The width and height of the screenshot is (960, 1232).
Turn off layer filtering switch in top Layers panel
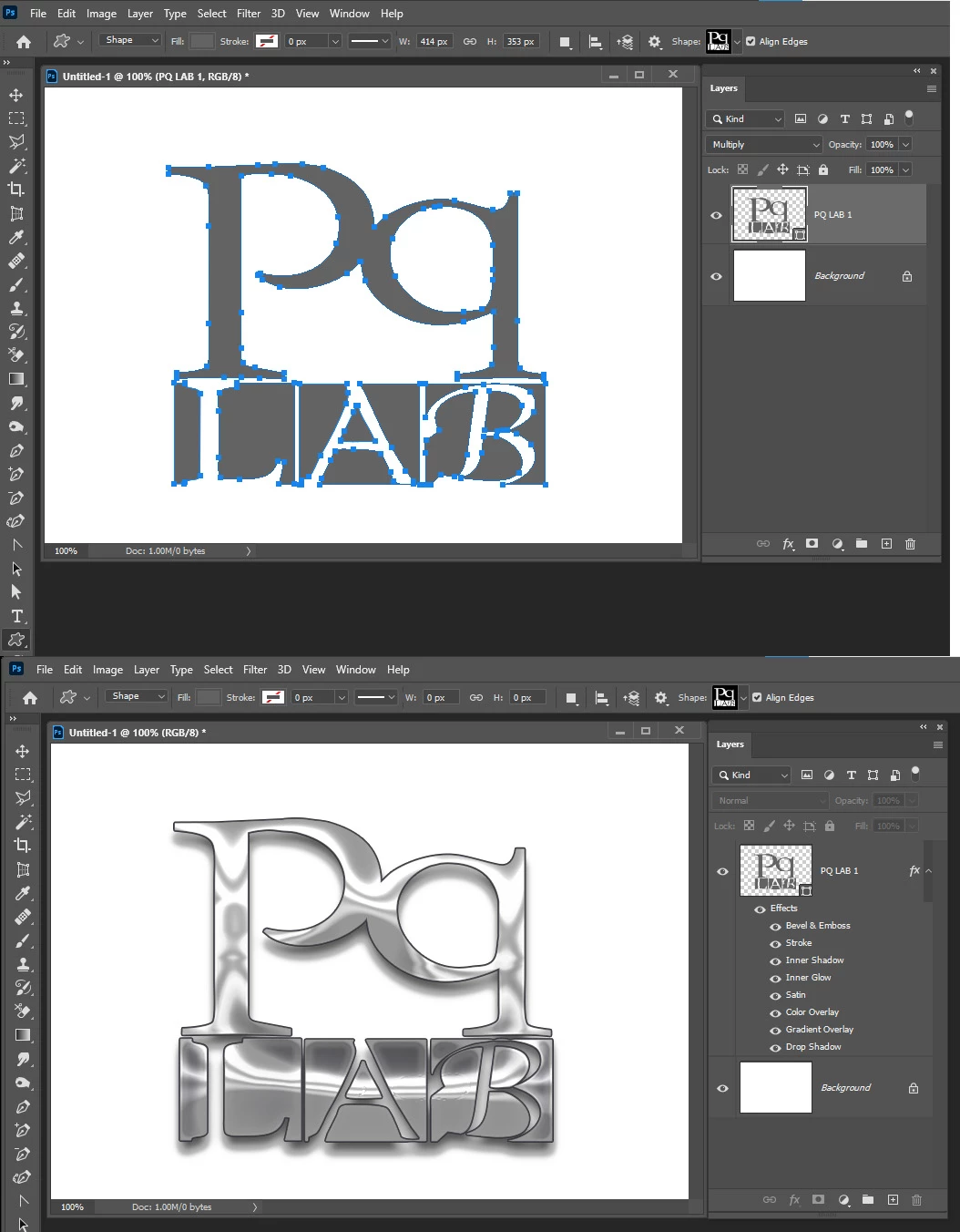tap(908, 118)
